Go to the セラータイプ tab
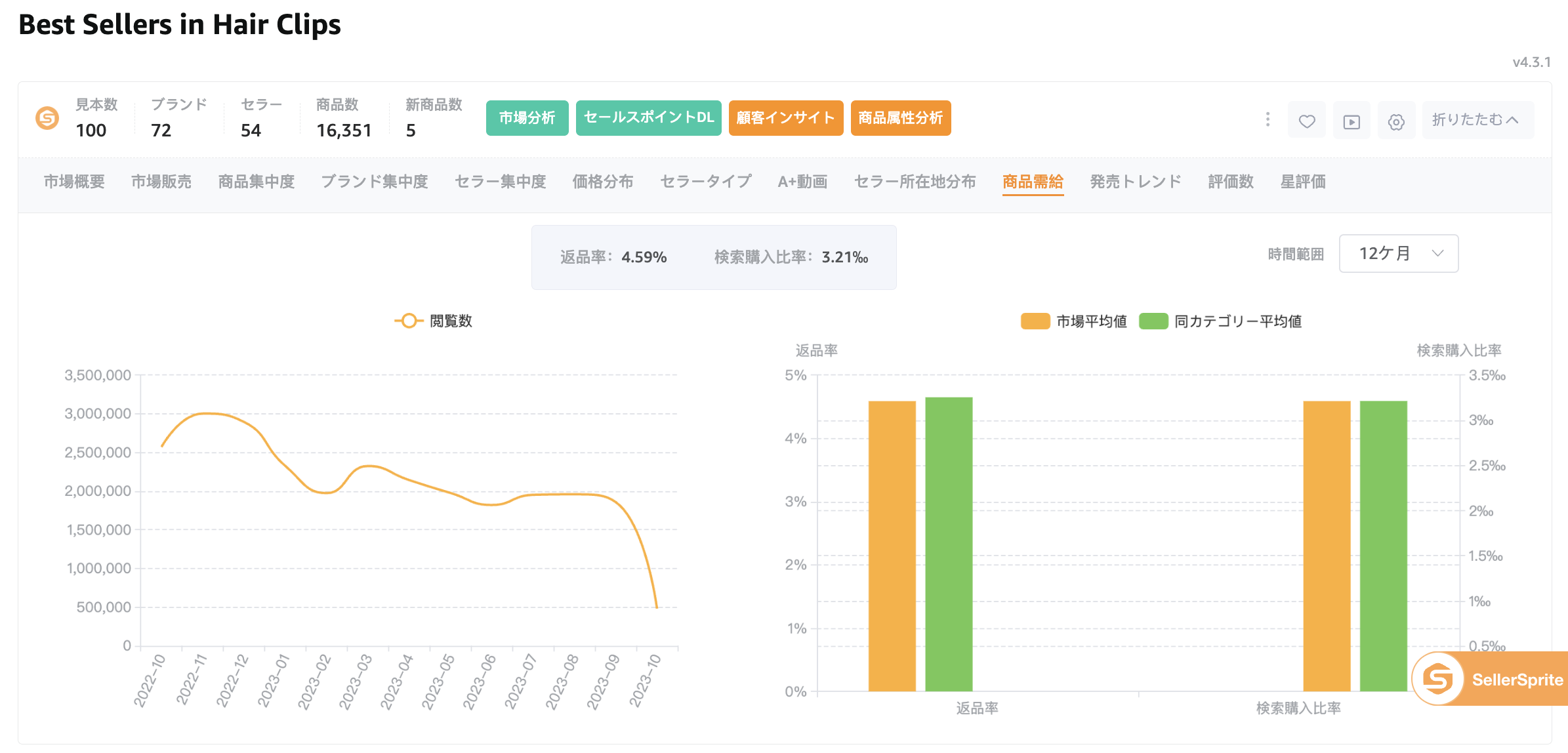This screenshot has height=753, width=1568. (x=706, y=182)
